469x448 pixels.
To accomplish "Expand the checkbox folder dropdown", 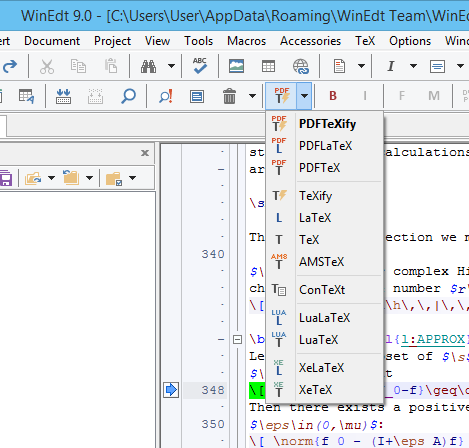I will [133, 178].
